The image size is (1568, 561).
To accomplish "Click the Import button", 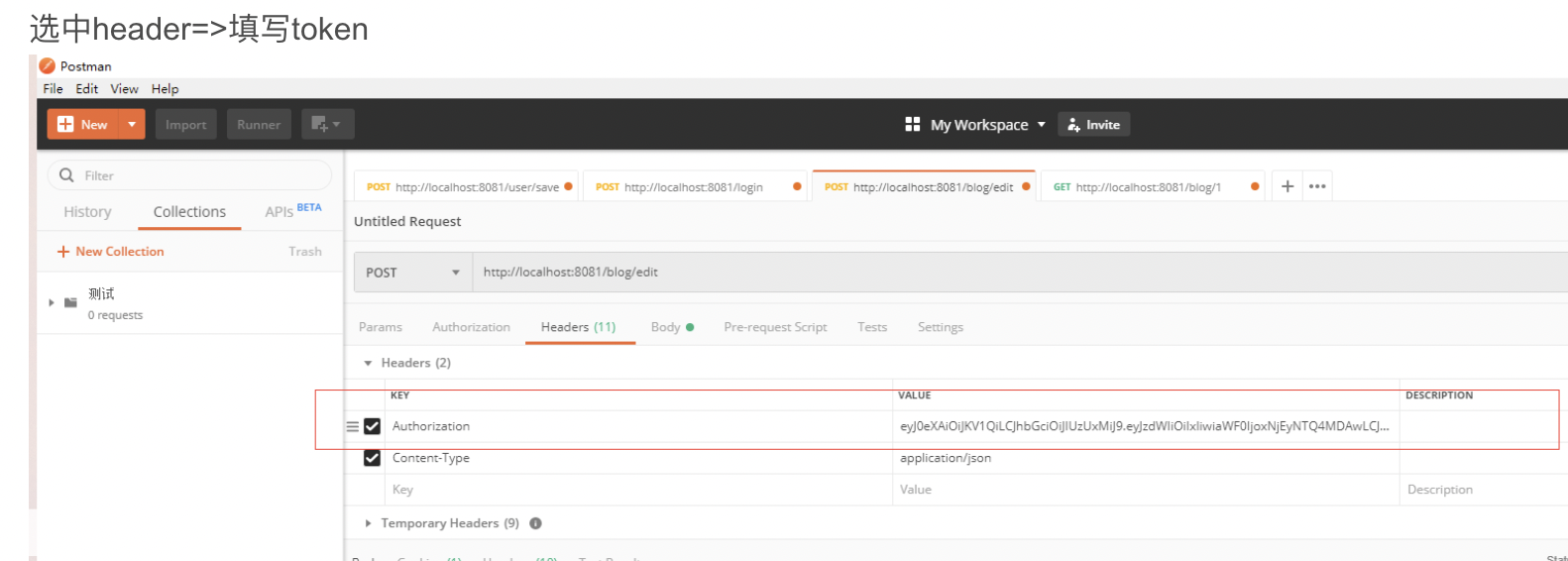I will (185, 124).
